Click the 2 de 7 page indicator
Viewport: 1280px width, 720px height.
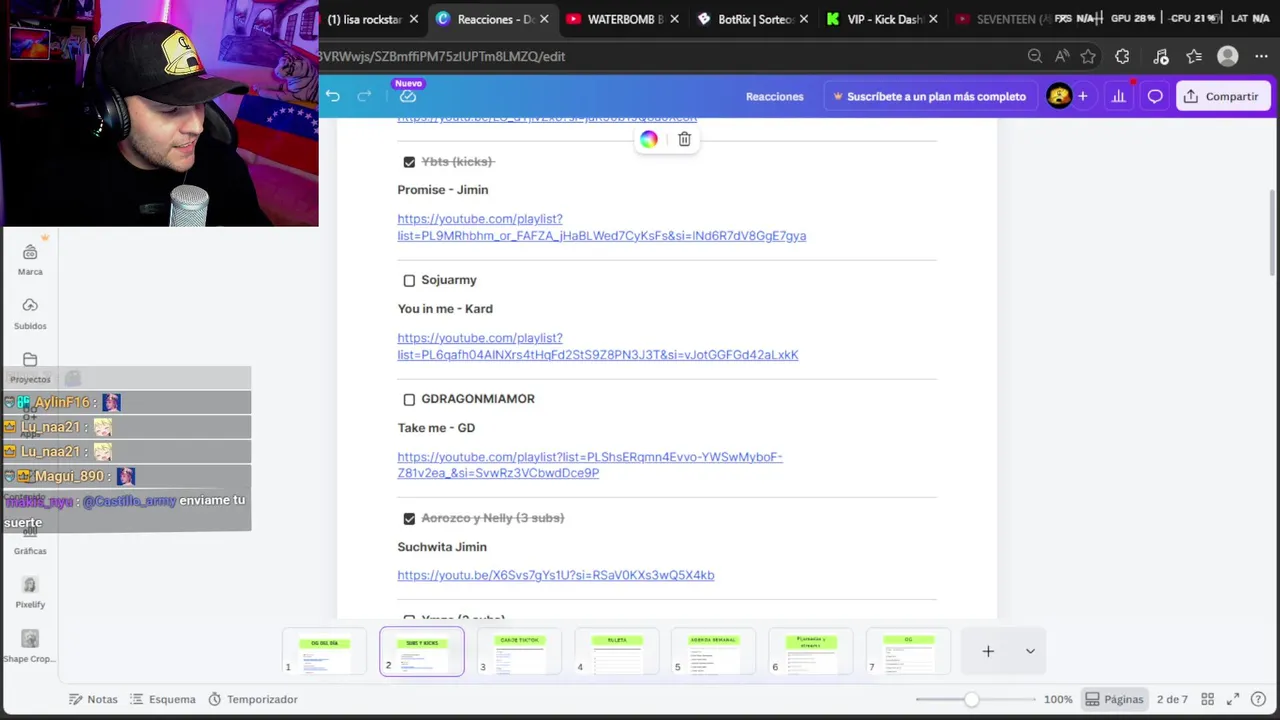[1172, 699]
